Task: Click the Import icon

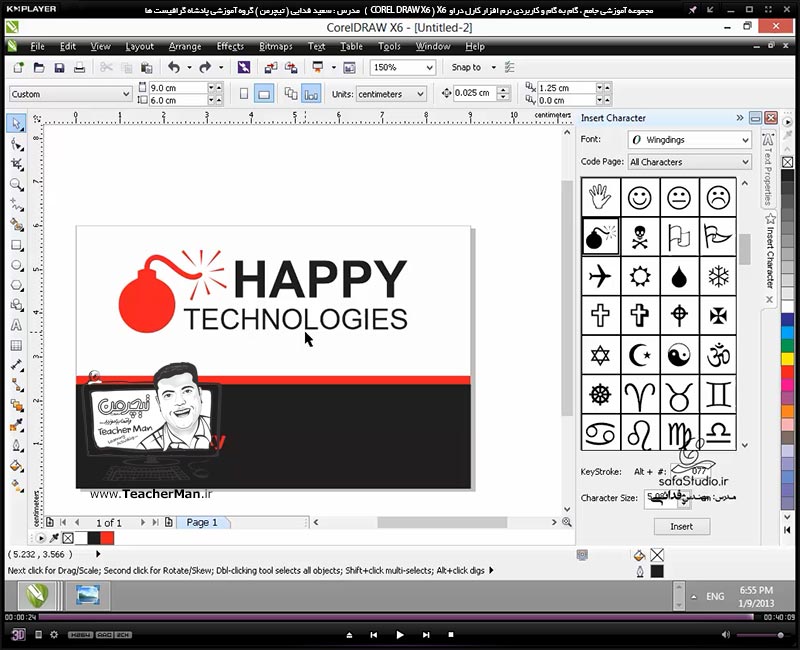Action: pos(270,67)
